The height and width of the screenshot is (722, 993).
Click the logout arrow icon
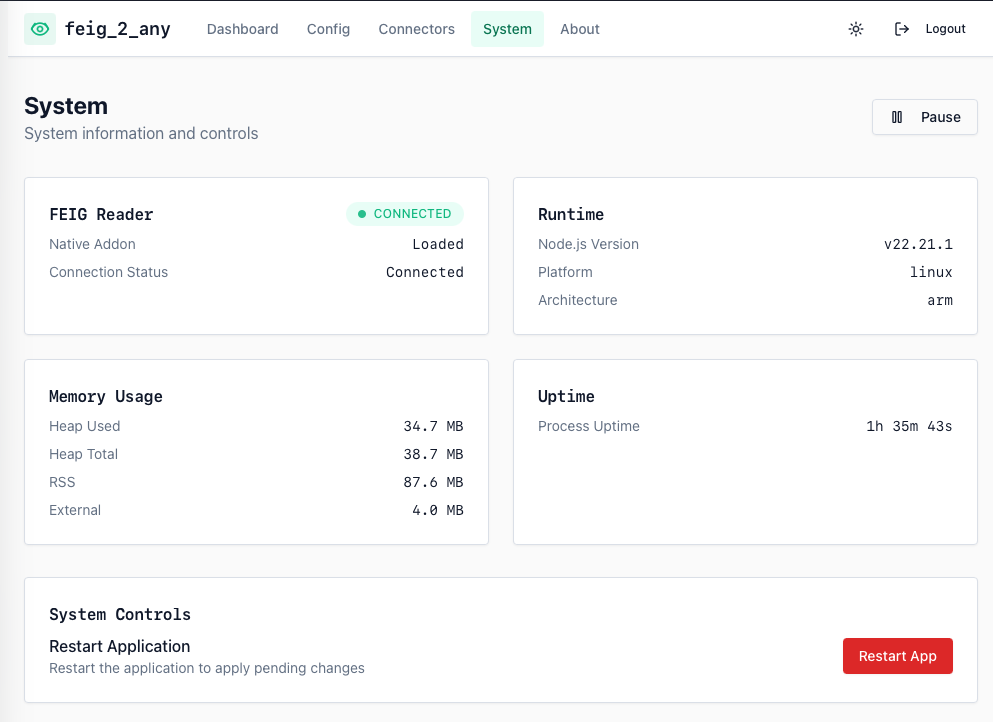pyautogui.click(x=902, y=29)
